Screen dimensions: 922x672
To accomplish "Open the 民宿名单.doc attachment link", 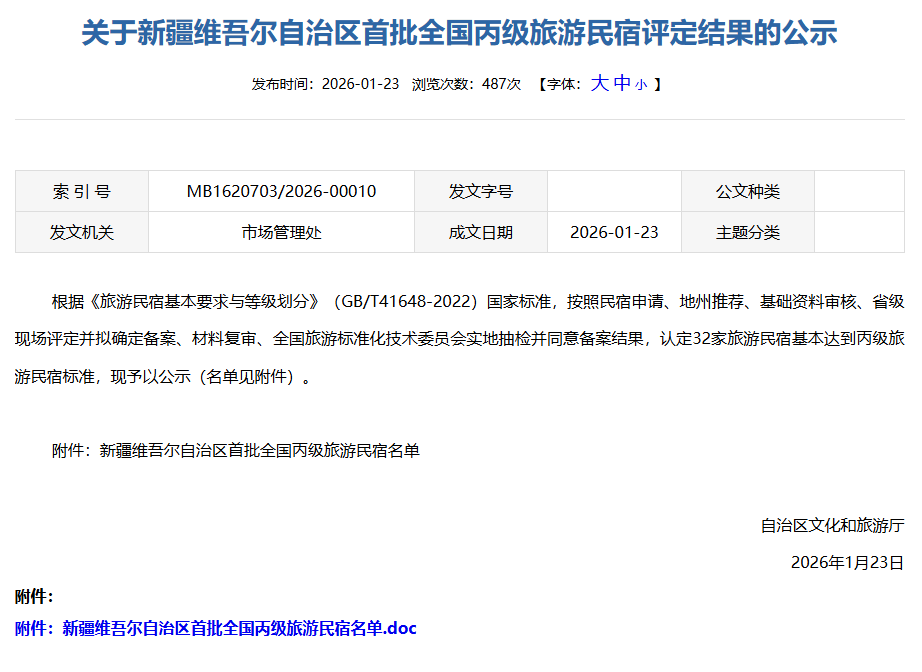I will [x=239, y=628].
